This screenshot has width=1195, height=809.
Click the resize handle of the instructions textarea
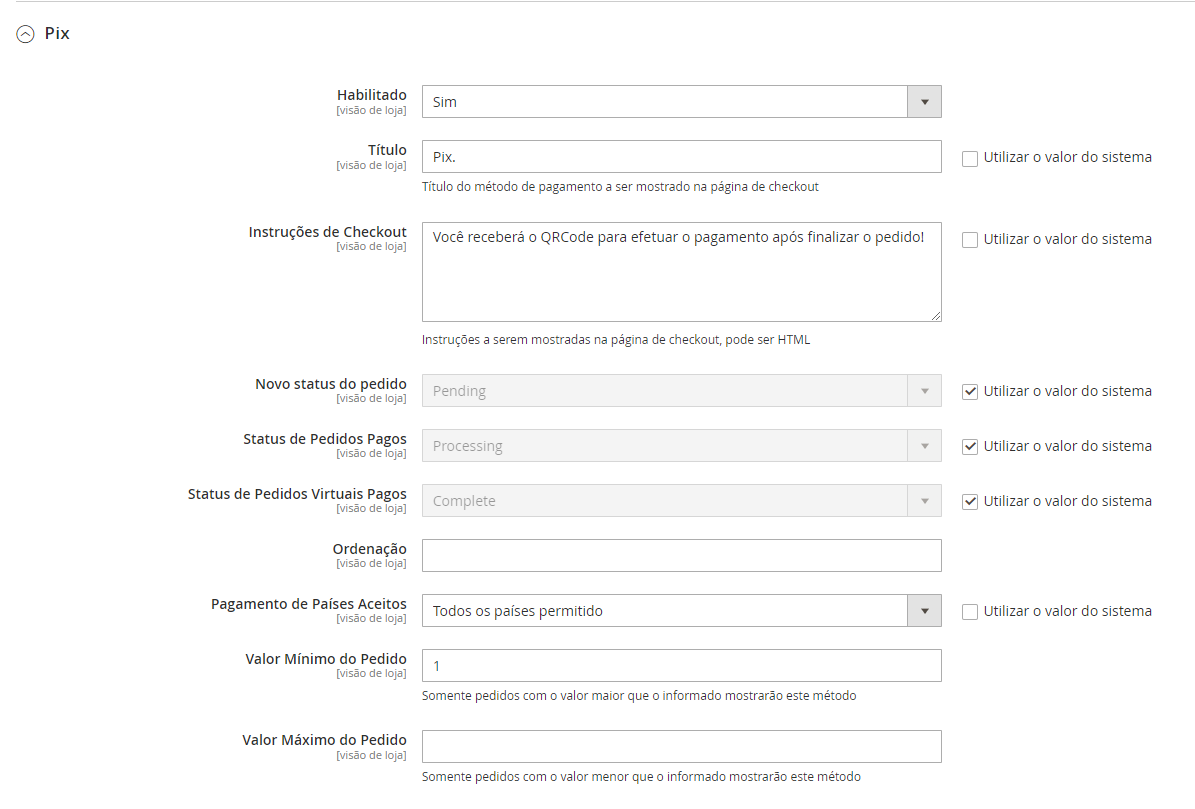[935, 315]
